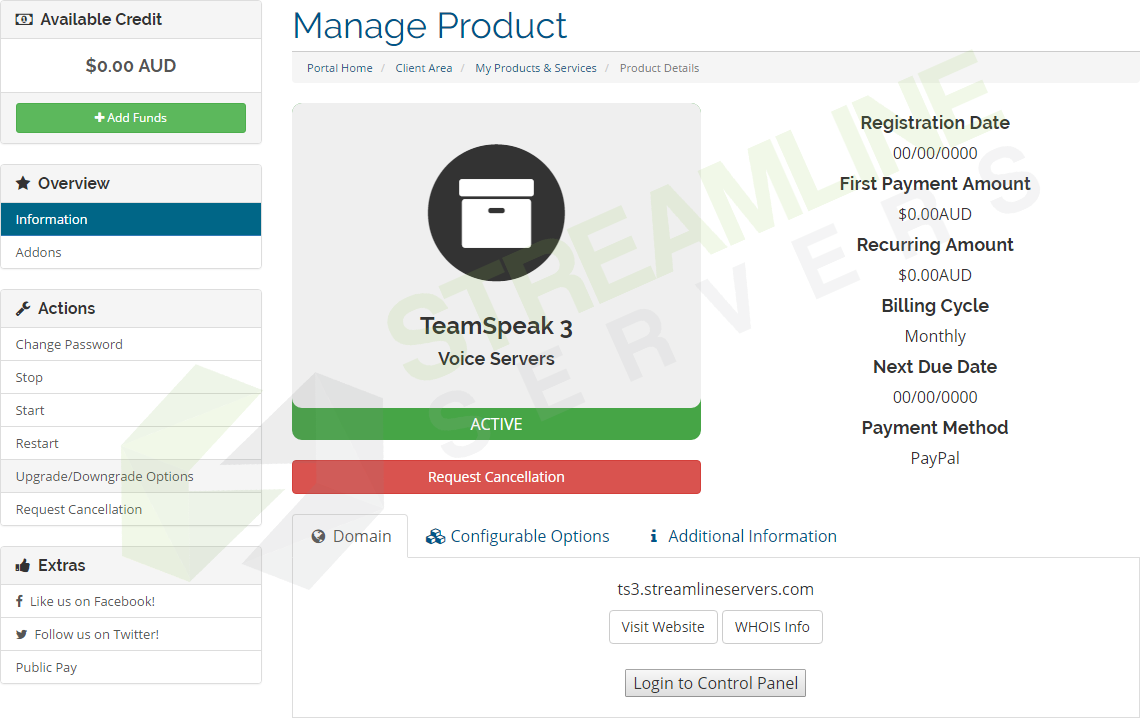Image resolution: width=1140 pixels, height=718 pixels.
Task: Choose Change Password from Actions
Action: click(x=69, y=345)
